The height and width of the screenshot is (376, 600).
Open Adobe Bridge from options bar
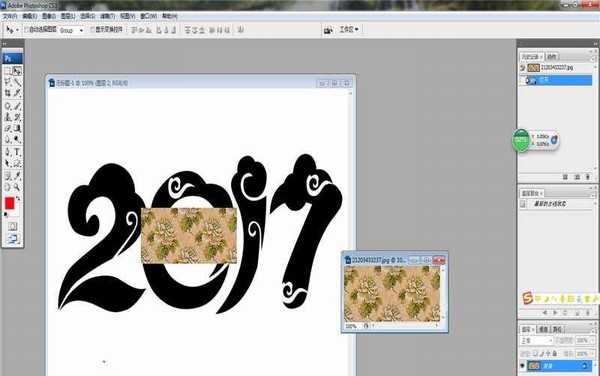pyautogui.click(x=328, y=30)
